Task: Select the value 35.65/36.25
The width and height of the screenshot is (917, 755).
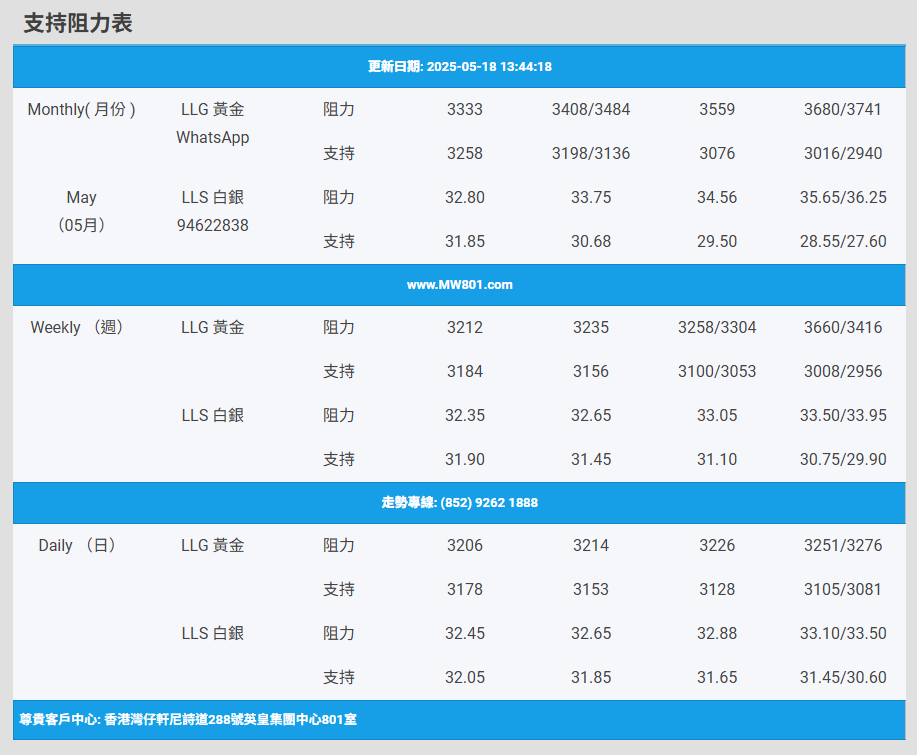Action: coord(843,198)
